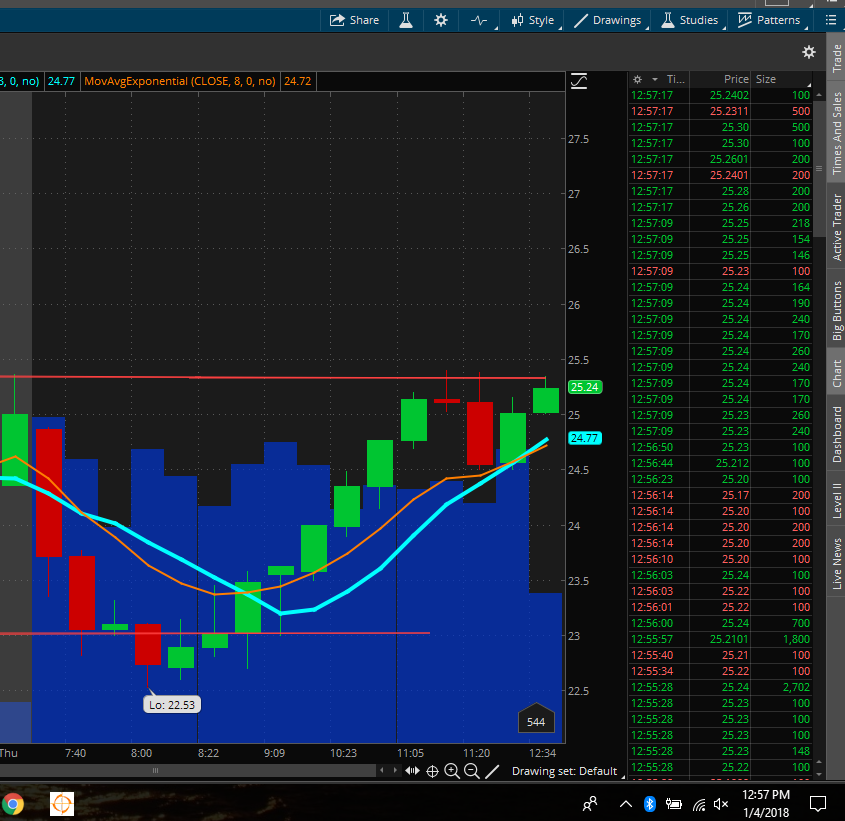The height and width of the screenshot is (821, 845).
Task: Open chart settings gear in the top toolbar
Action: (441, 20)
